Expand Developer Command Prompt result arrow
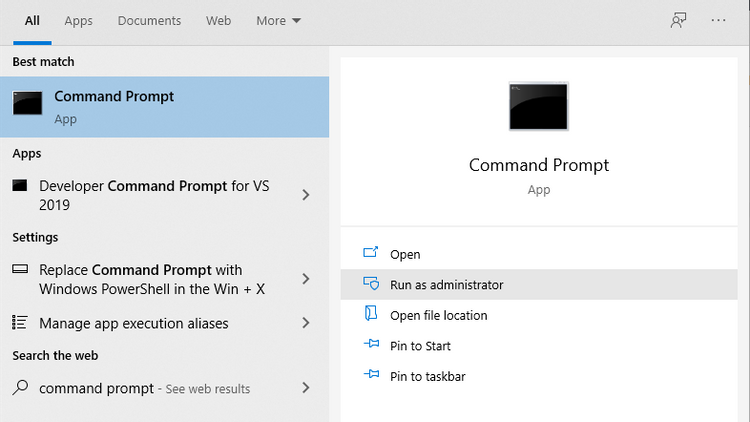The image size is (750, 422). (x=306, y=195)
